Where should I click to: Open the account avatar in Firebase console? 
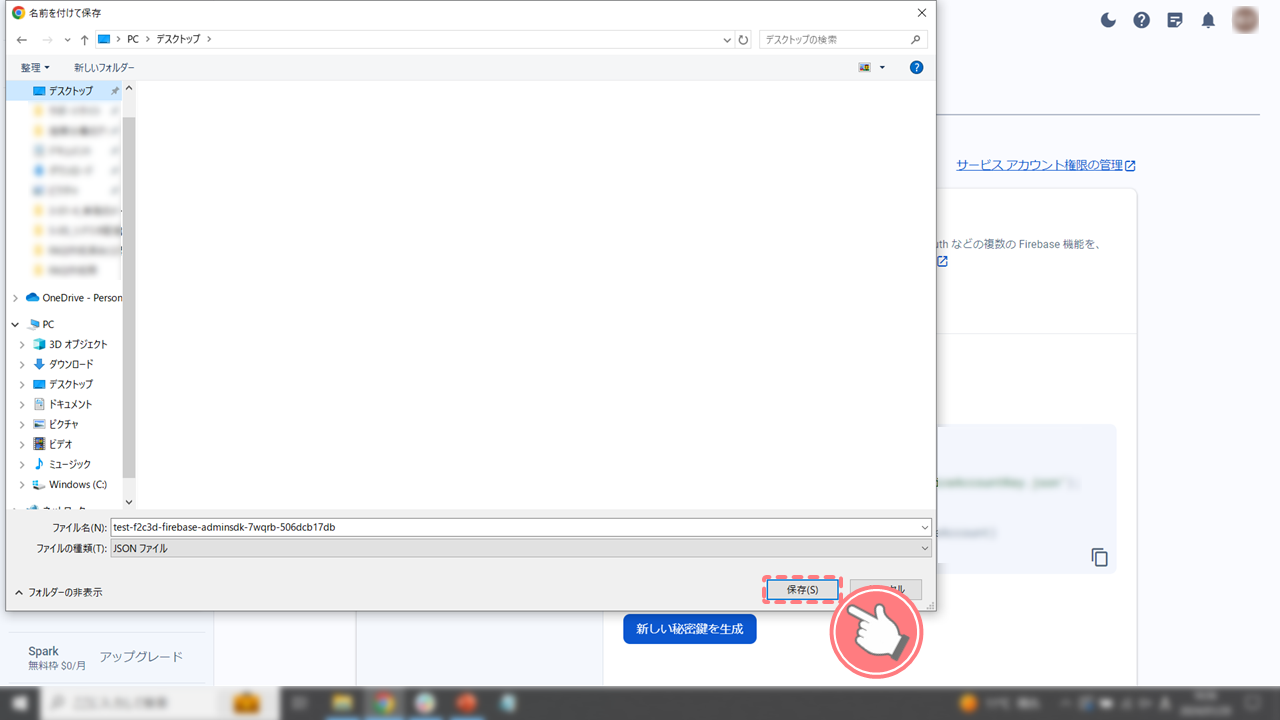1245,20
